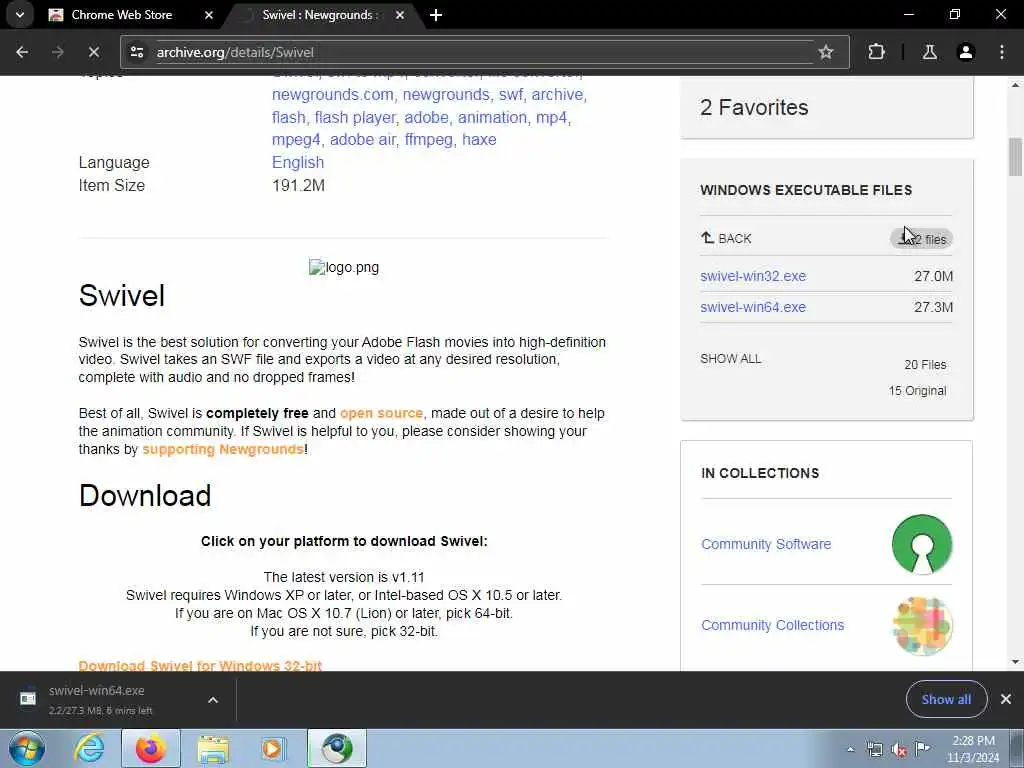Viewport: 1024px width, 768px height.
Task: Close the Chrome Web Store tab
Action: coord(208,14)
